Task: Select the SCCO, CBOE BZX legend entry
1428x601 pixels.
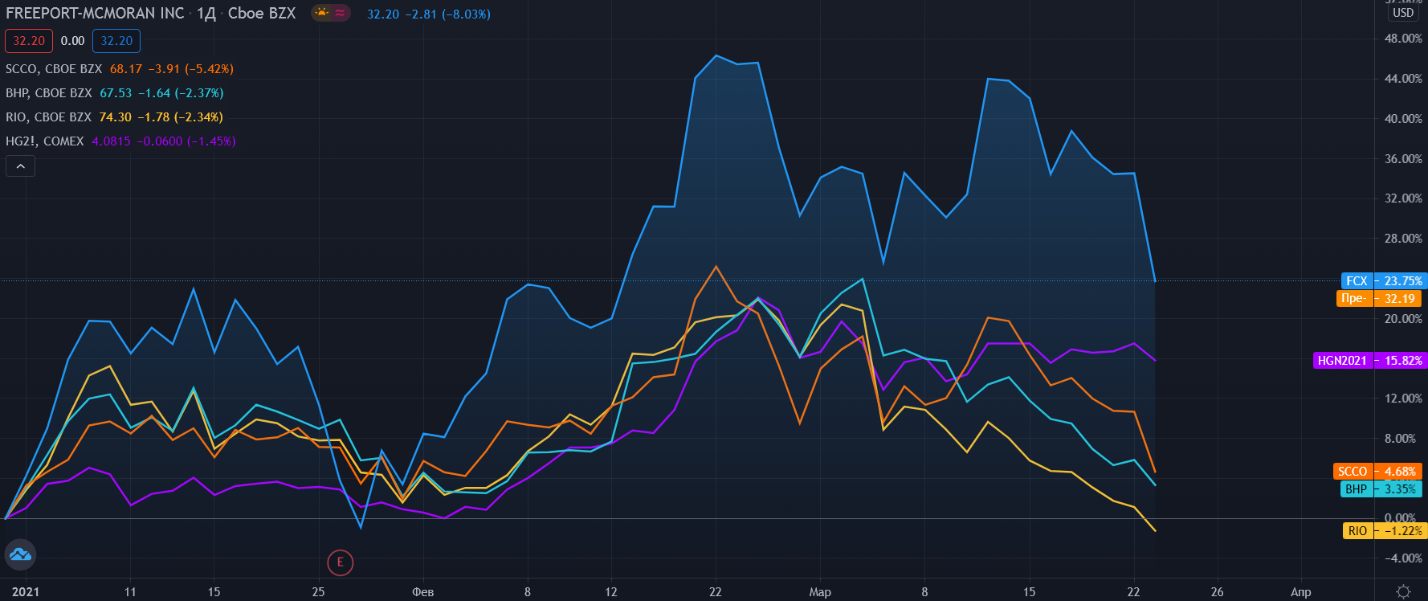Action: pos(54,69)
